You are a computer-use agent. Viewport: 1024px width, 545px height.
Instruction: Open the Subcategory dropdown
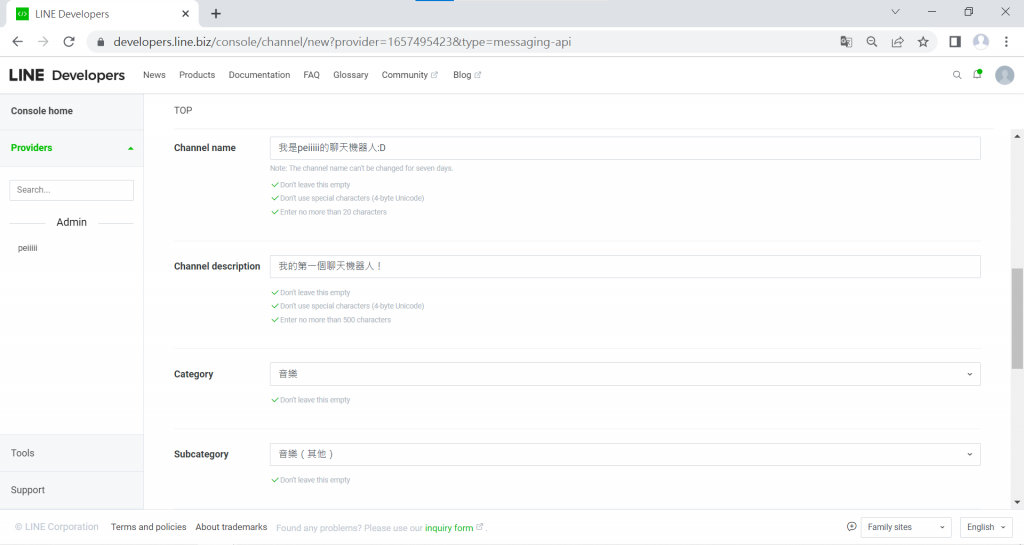[625, 454]
